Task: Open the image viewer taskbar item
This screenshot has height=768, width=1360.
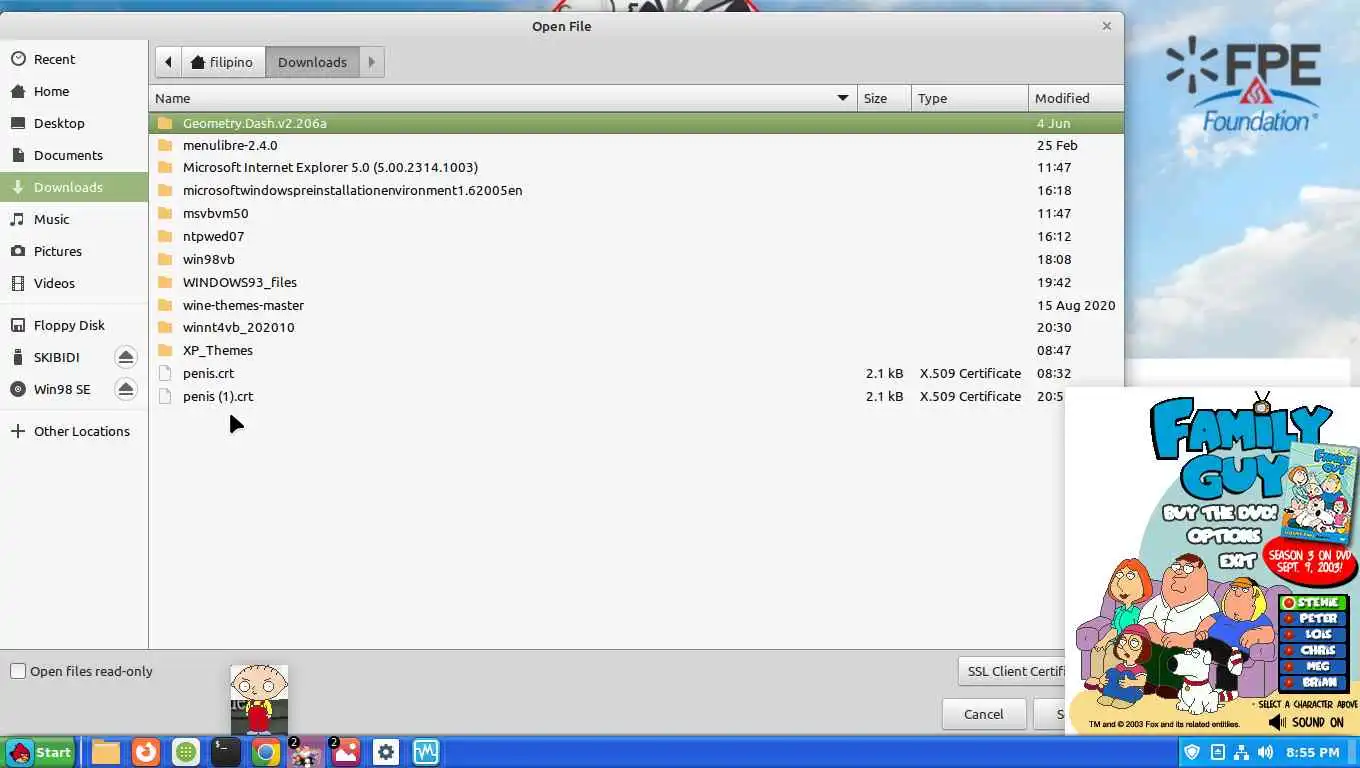Action: [345, 752]
